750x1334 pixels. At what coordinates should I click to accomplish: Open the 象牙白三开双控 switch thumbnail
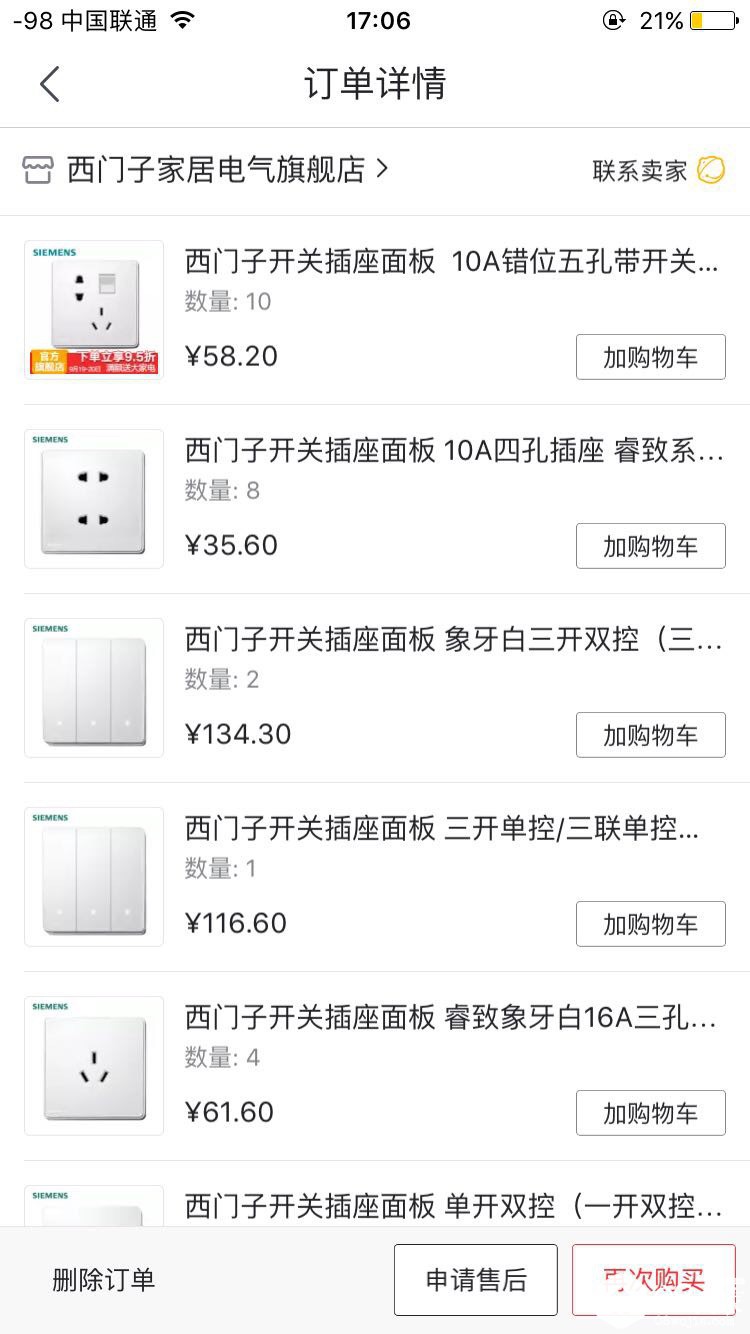click(94, 687)
